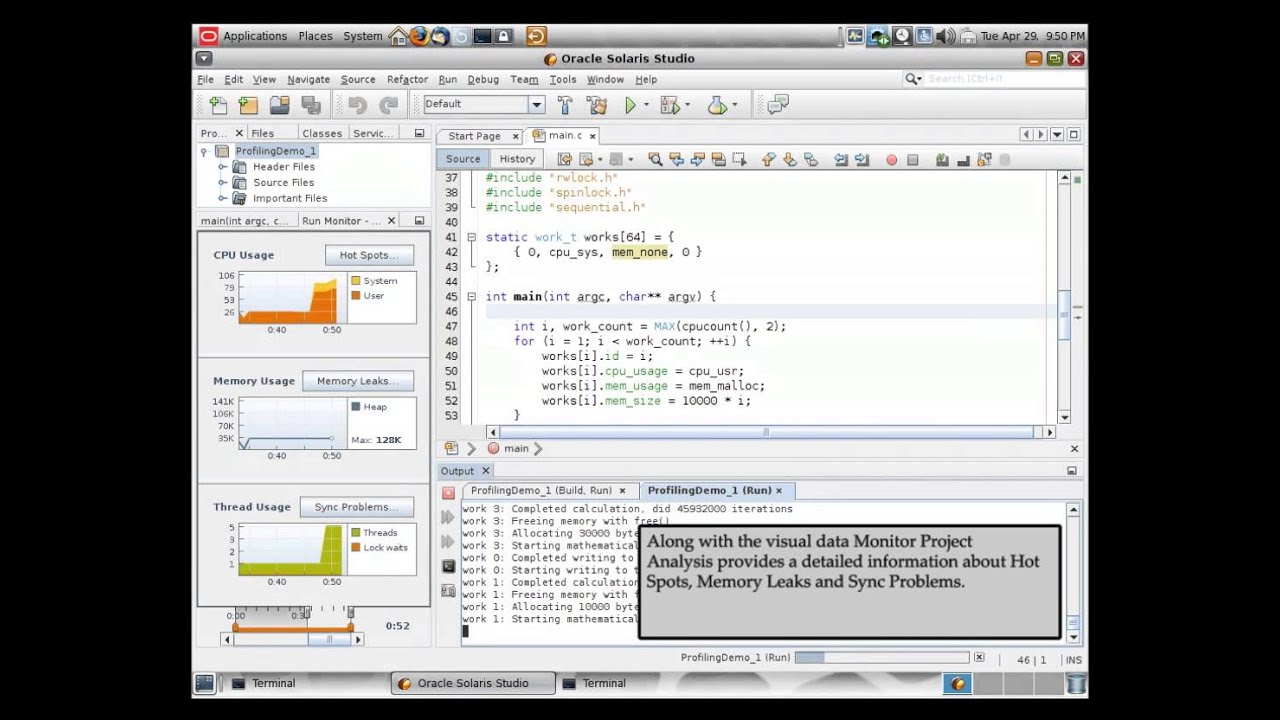
Task: Click the Run Monitor horizontal scrollbar thumb
Action: click(x=328, y=640)
